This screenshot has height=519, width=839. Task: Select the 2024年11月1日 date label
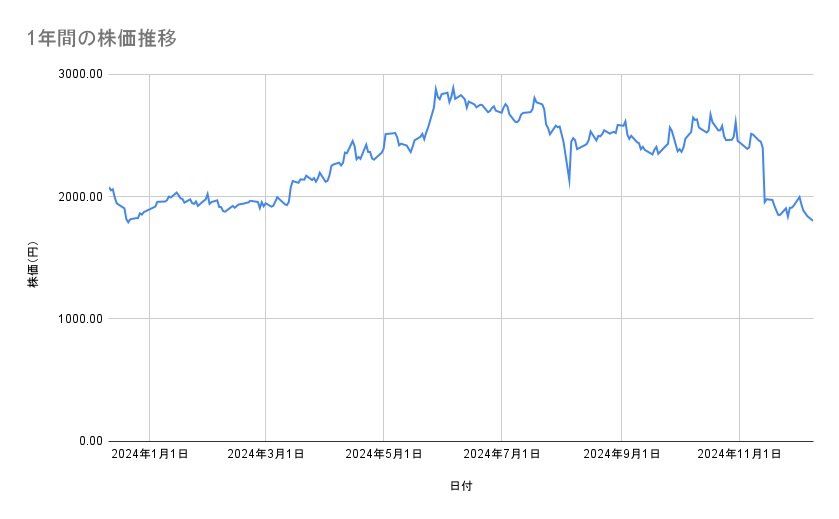tap(740, 455)
